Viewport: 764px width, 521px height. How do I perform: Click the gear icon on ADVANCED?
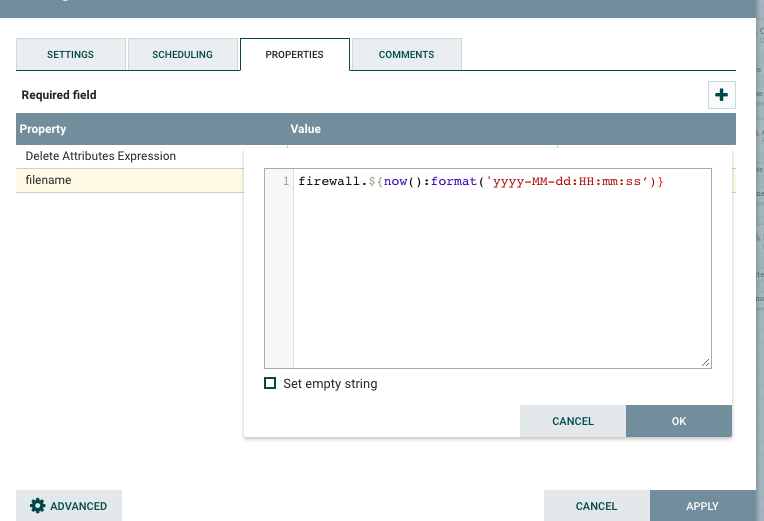pyautogui.click(x=38, y=506)
